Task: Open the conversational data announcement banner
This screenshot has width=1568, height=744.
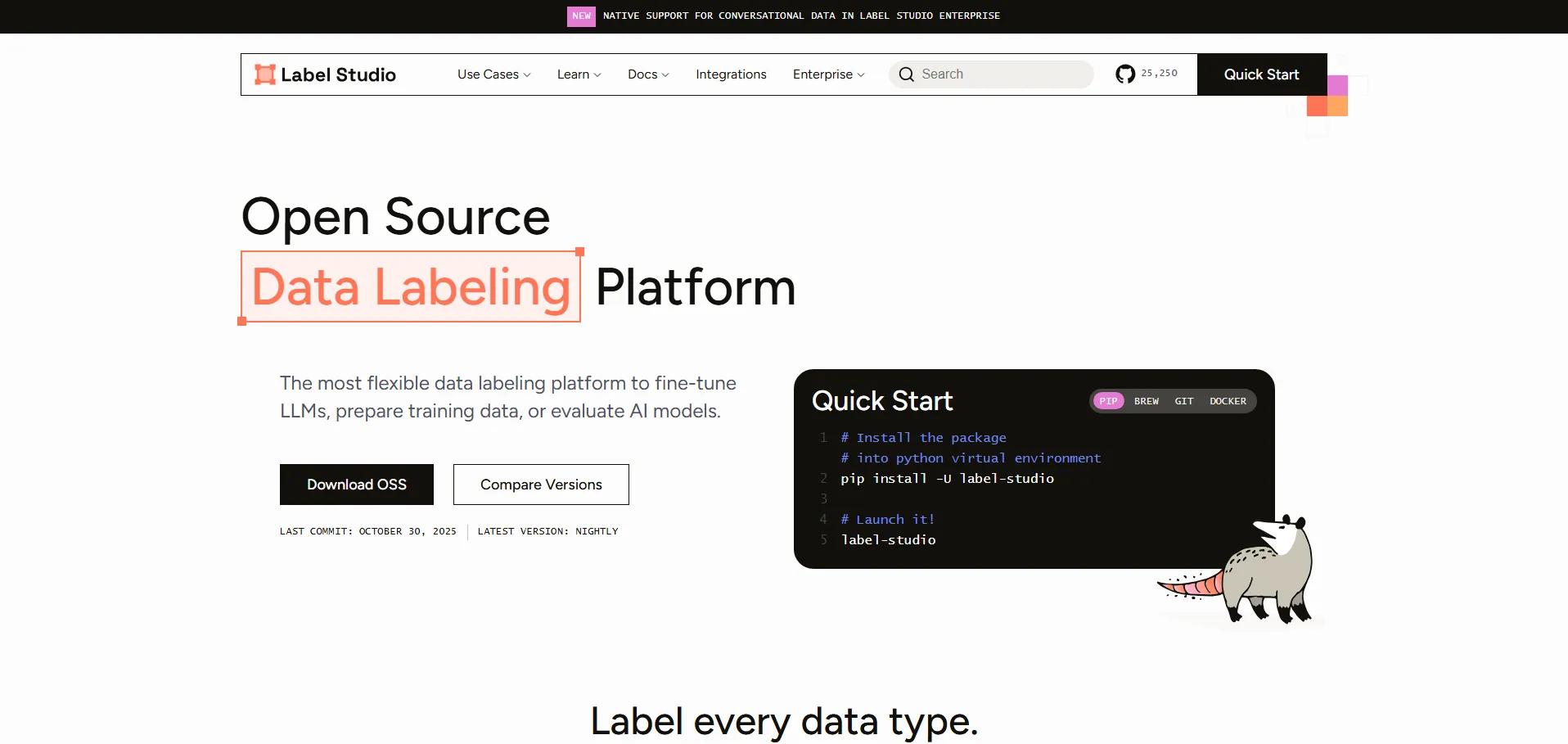Action: (801, 16)
